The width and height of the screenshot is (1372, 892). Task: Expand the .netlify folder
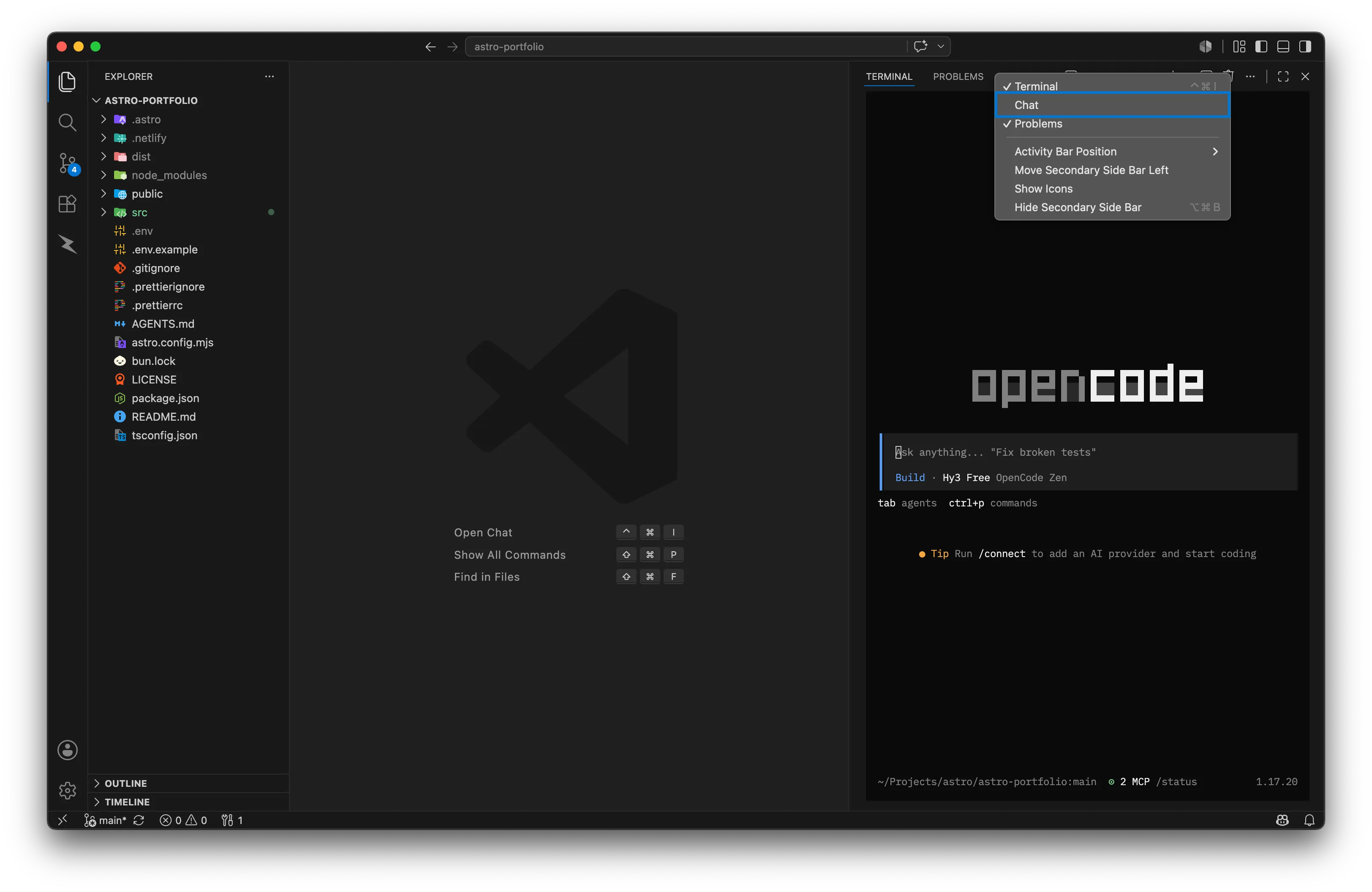[x=188, y=138]
